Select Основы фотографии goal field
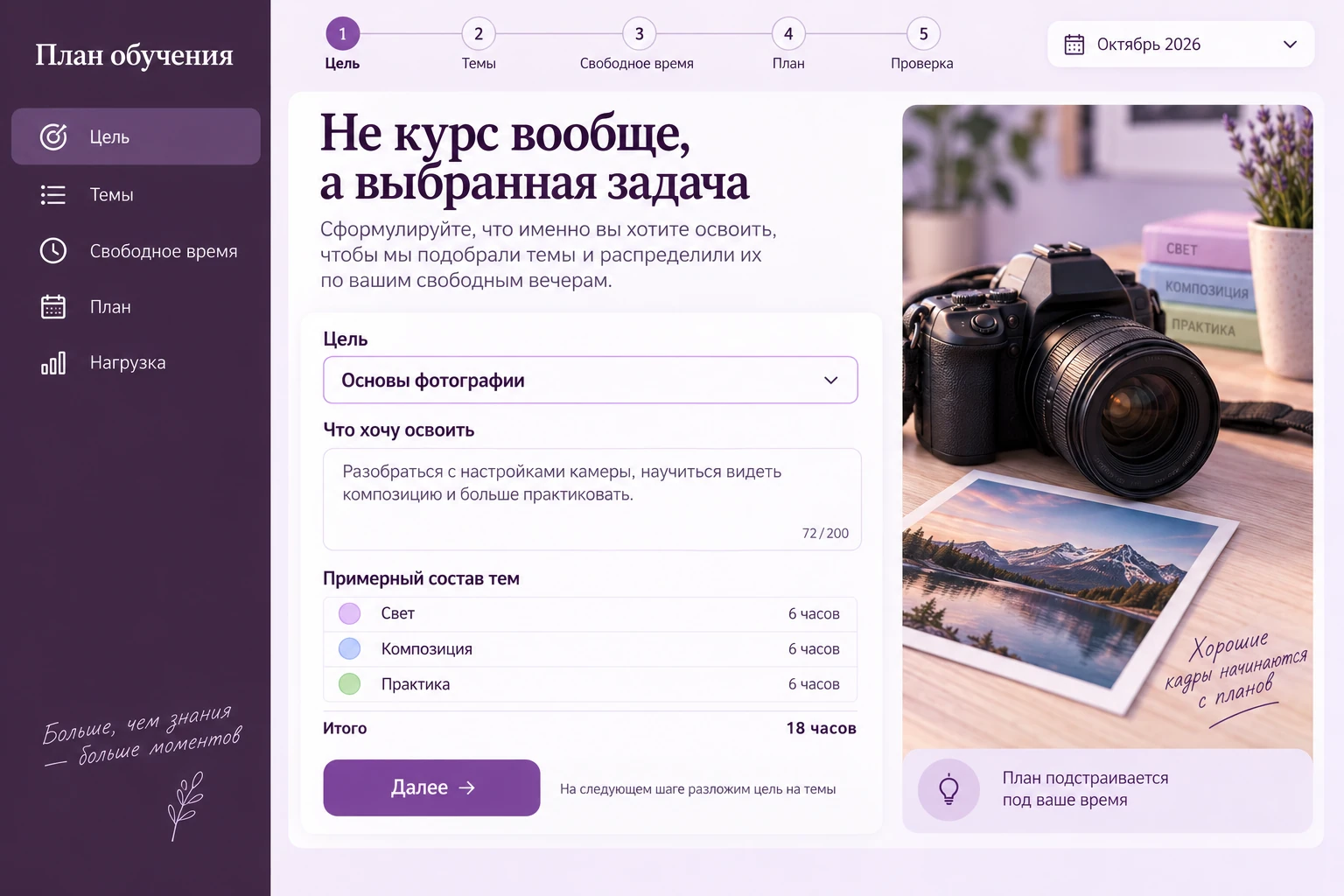Image resolution: width=1344 pixels, height=896 pixels. [591, 380]
